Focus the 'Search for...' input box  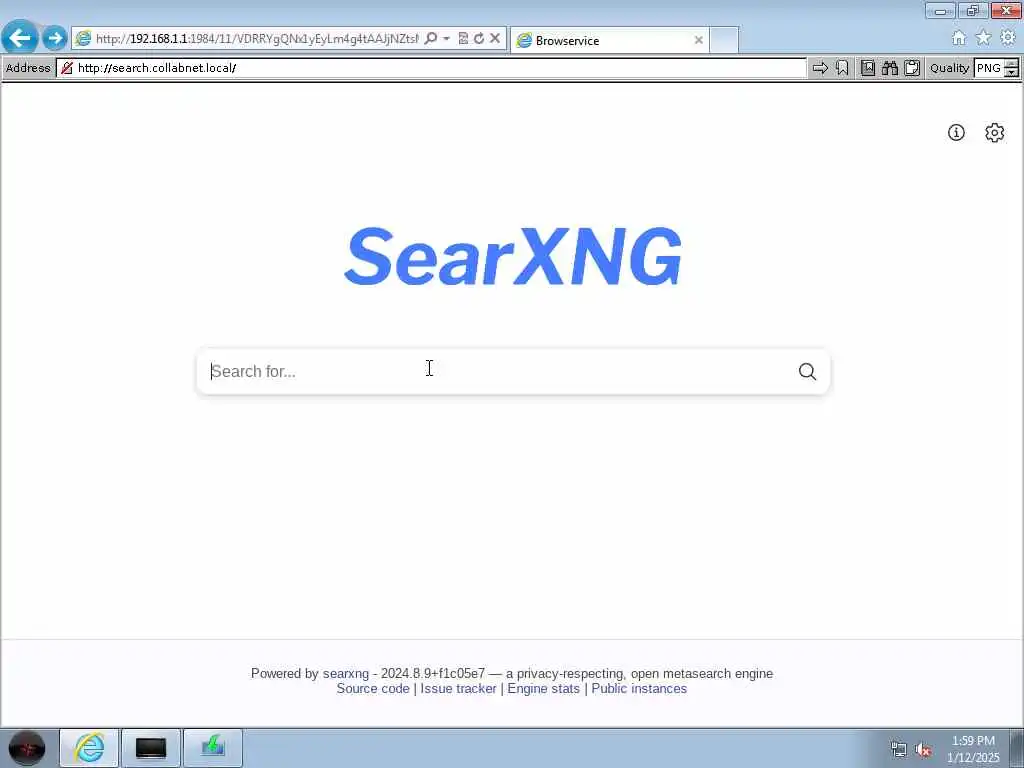496,371
